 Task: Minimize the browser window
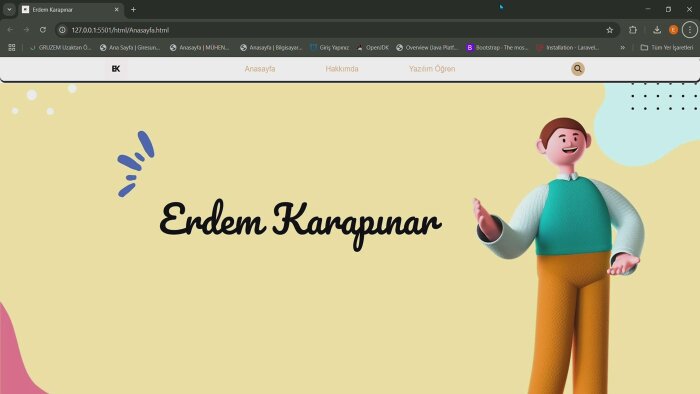(648, 9)
